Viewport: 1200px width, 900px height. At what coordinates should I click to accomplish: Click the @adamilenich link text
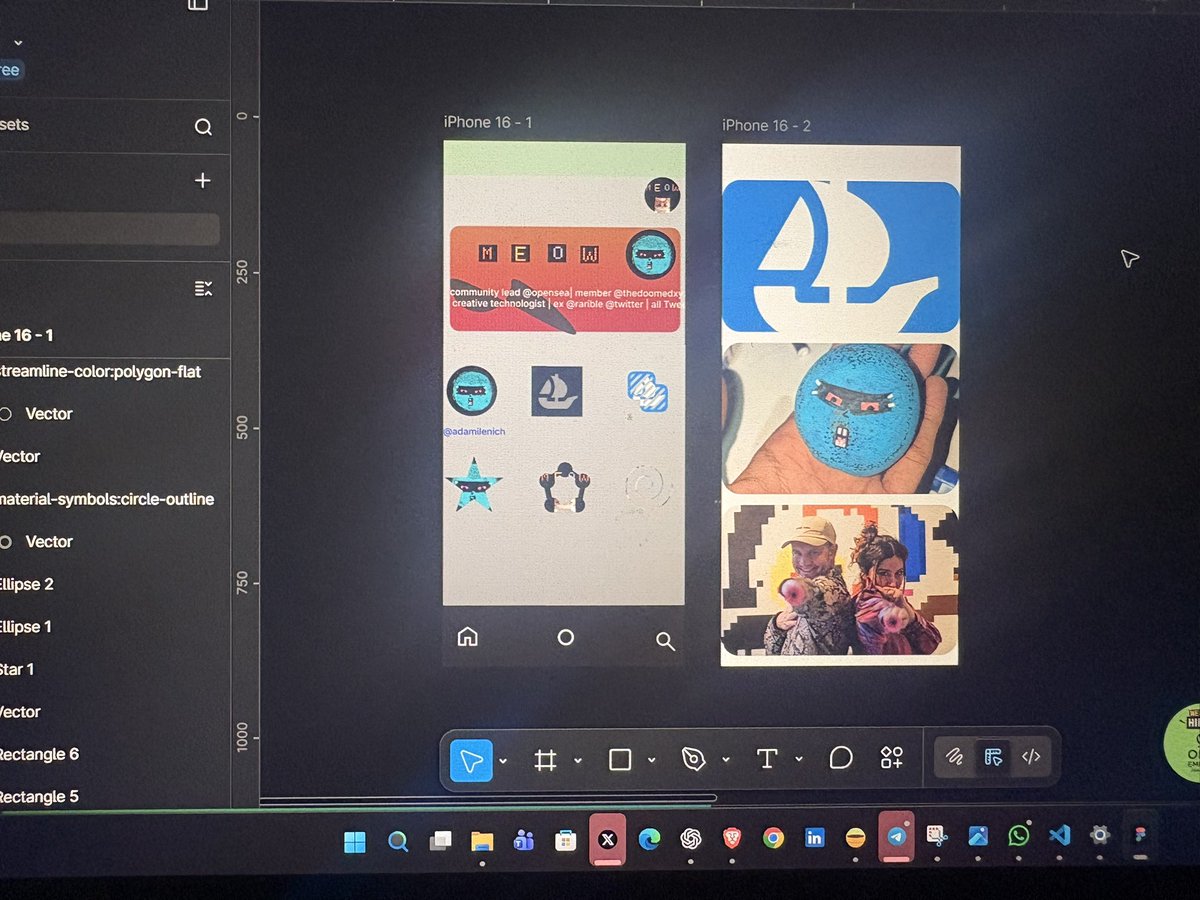click(476, 432)
